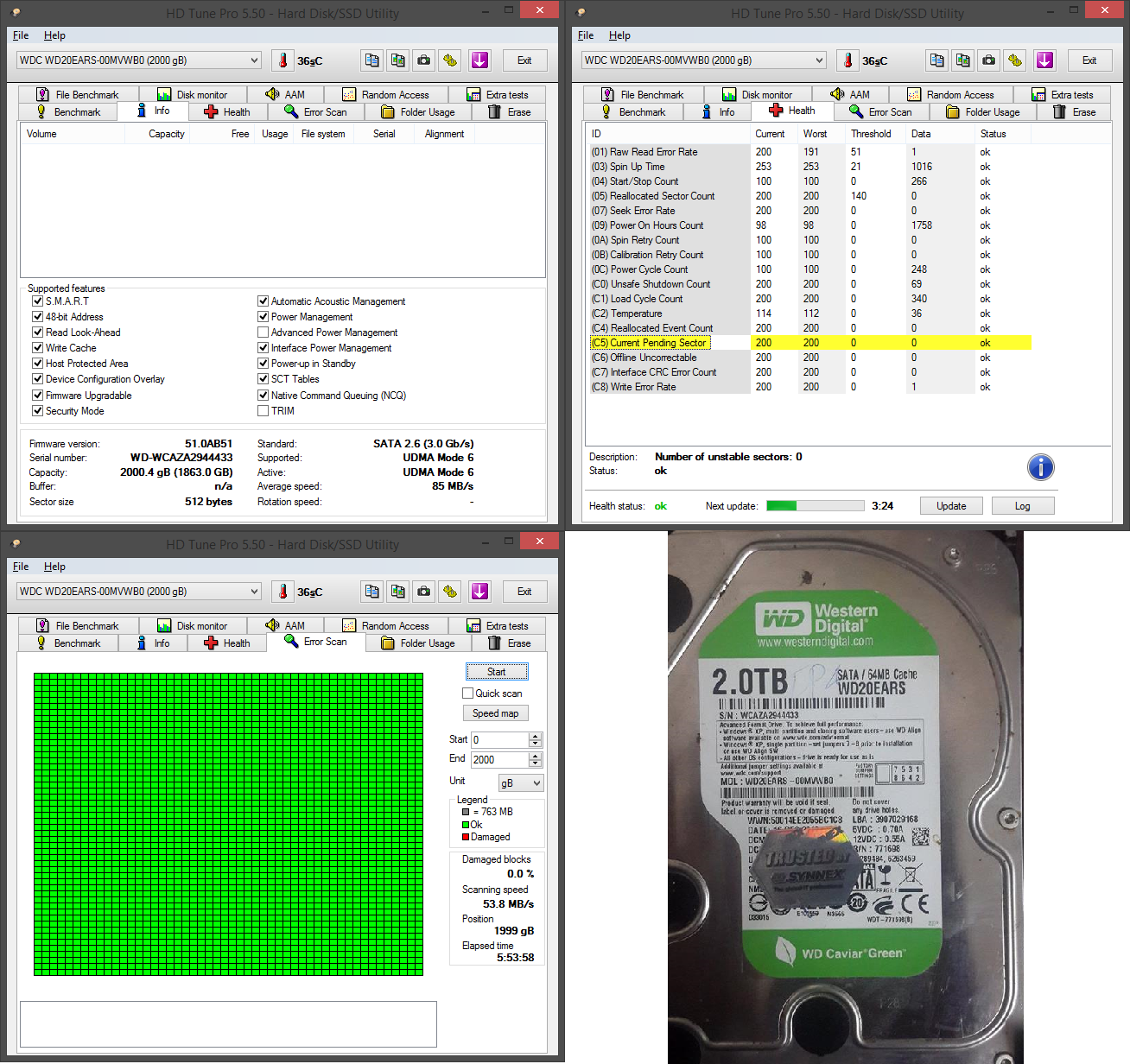The height and width of the screenshot is (1064, 1130).
Task: Click the blue info circle icon in Health window
Action: 1041,467
